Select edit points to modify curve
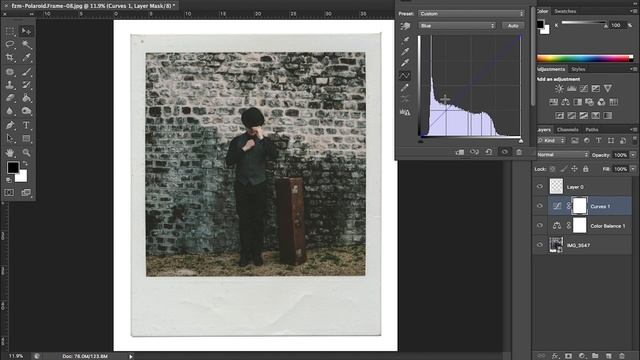Viewport: 640px width, 360px height. point(405,76)
